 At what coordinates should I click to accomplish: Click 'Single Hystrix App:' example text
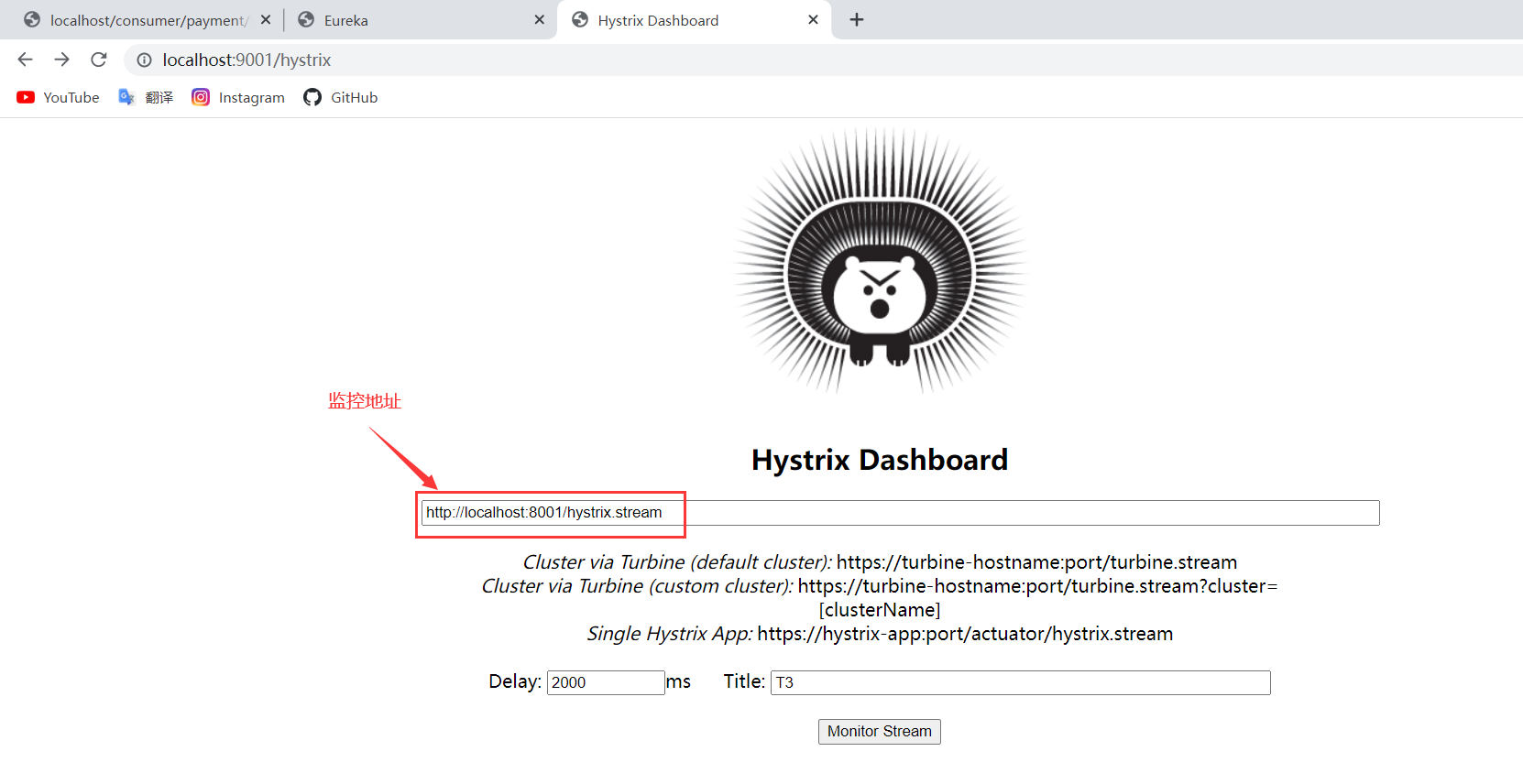coord(670,634)
